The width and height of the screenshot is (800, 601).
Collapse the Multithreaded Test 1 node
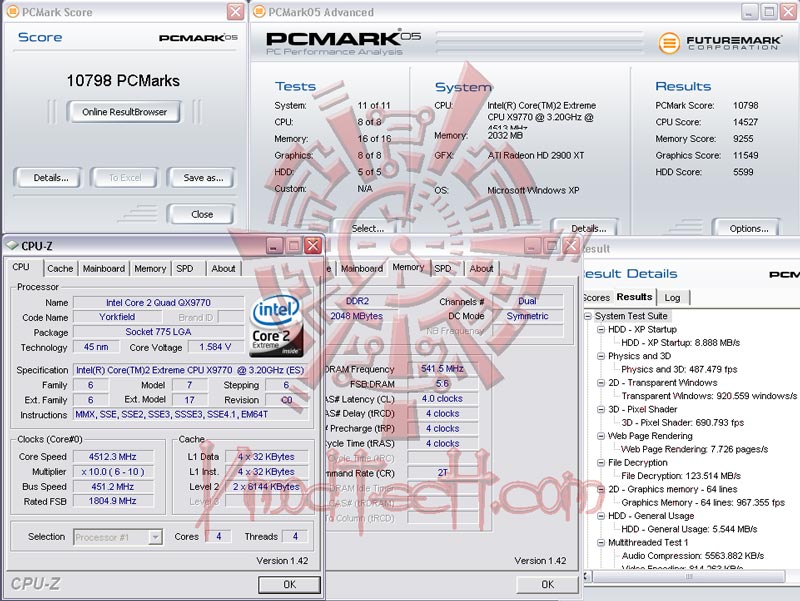601,542
